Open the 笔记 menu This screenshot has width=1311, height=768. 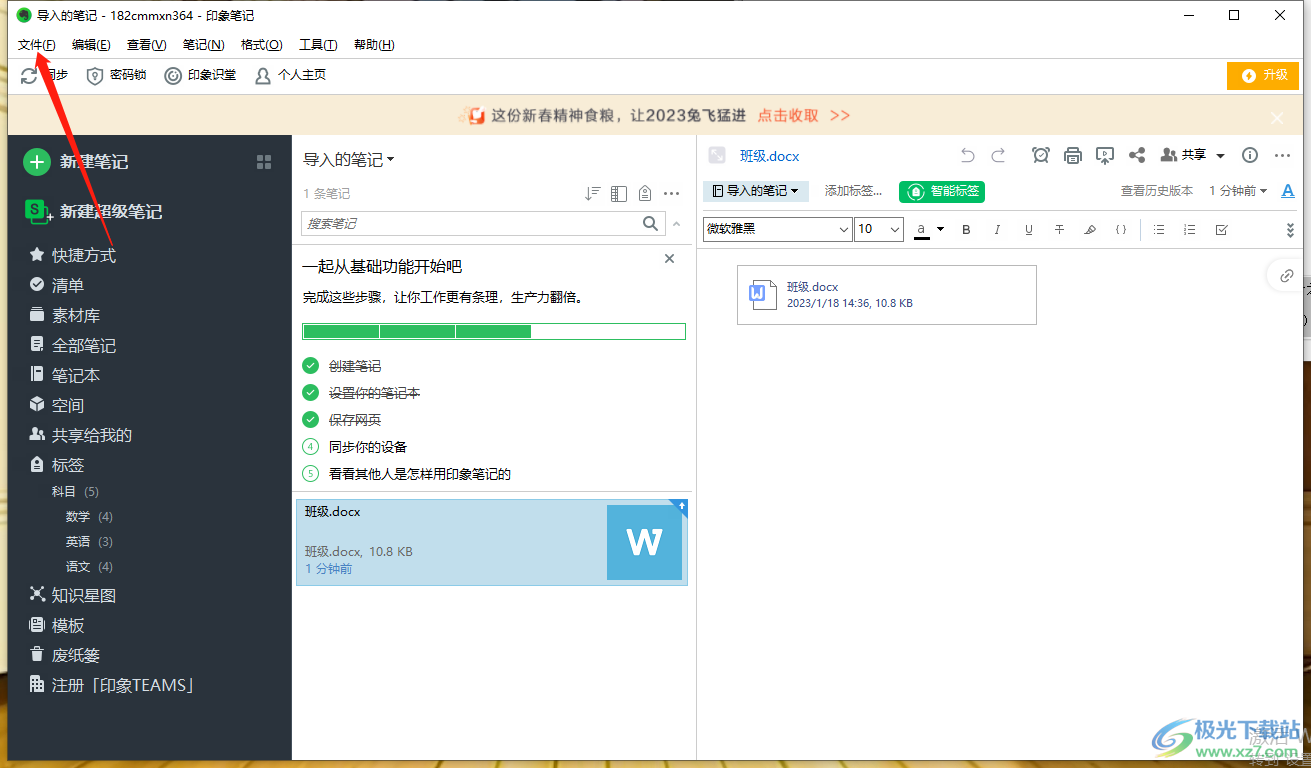coord(203,45)
